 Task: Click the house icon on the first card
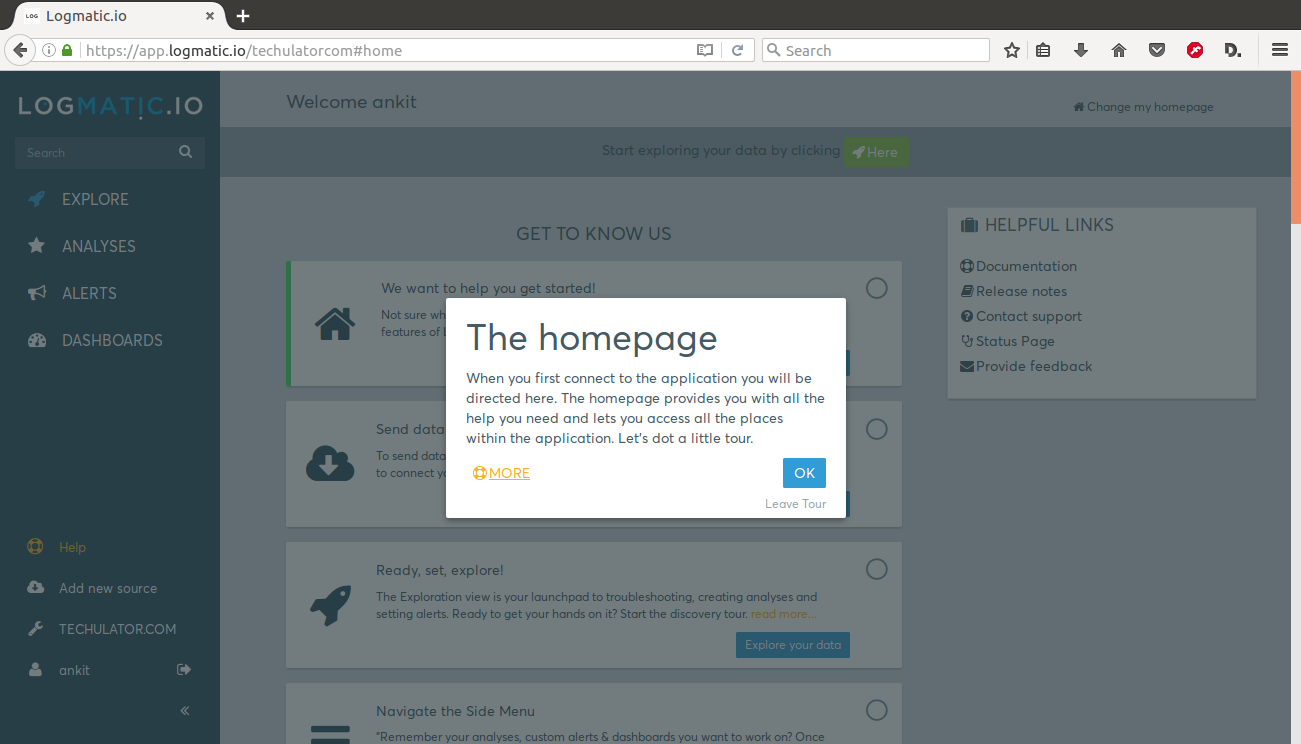[335, 323]
